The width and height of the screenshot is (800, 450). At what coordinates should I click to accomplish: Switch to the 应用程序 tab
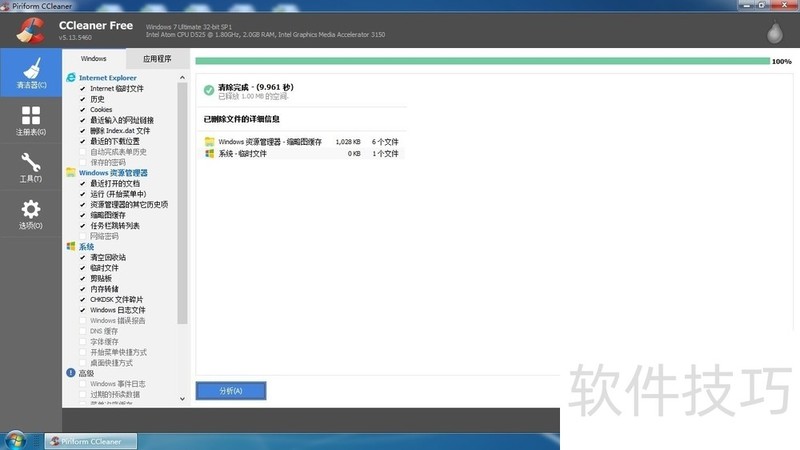coord(157,59)
